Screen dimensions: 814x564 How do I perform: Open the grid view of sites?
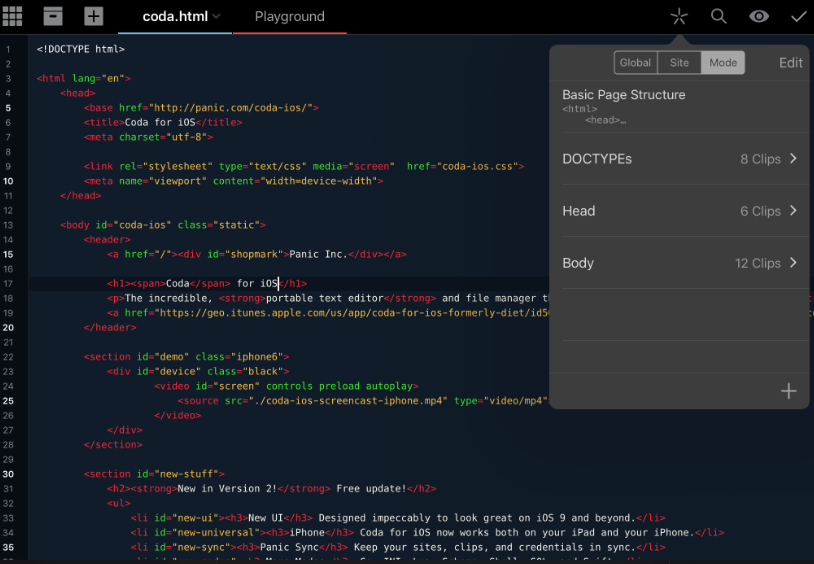pos(14,16)
